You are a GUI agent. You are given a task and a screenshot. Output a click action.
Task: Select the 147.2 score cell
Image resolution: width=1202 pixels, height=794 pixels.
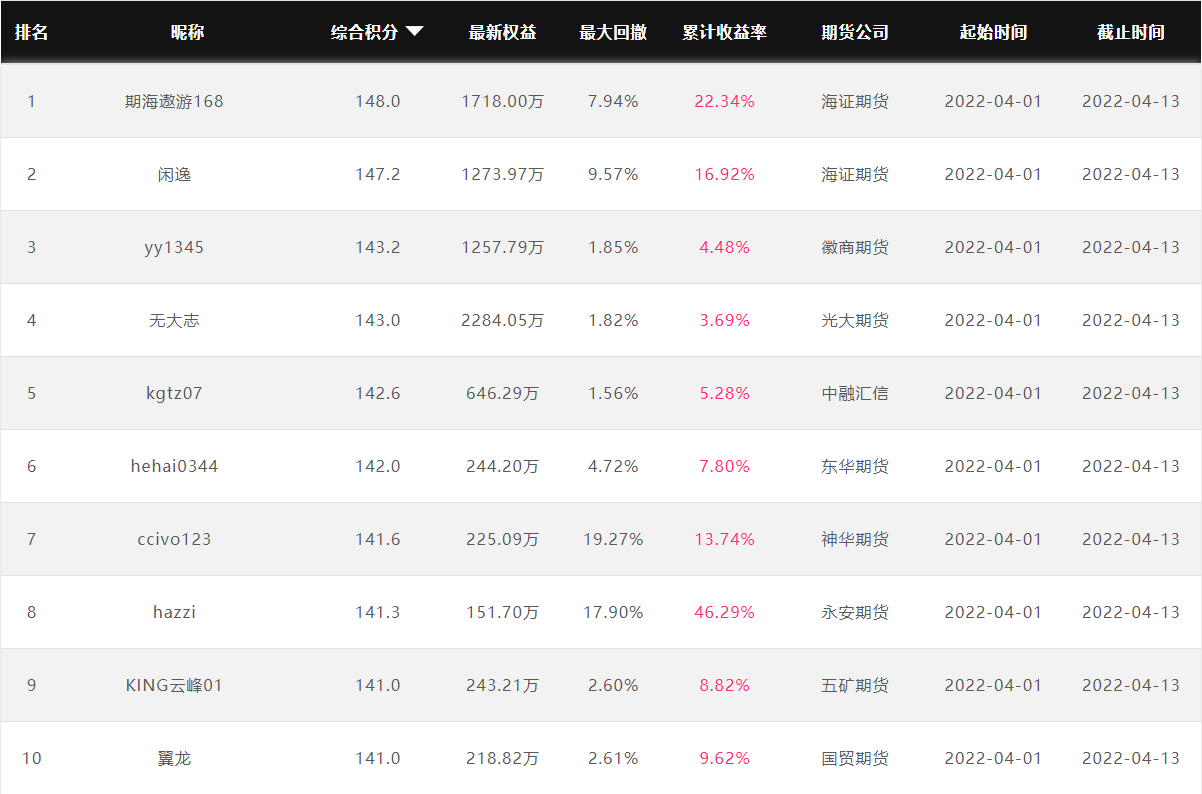click(x=378, y=174)
